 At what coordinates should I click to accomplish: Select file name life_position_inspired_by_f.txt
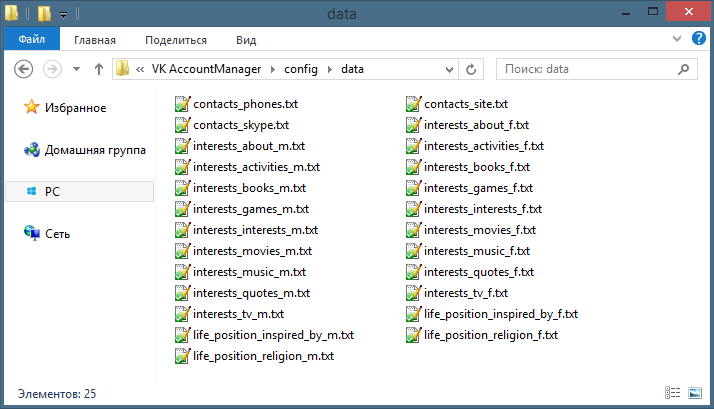click(x=501, y=314)
